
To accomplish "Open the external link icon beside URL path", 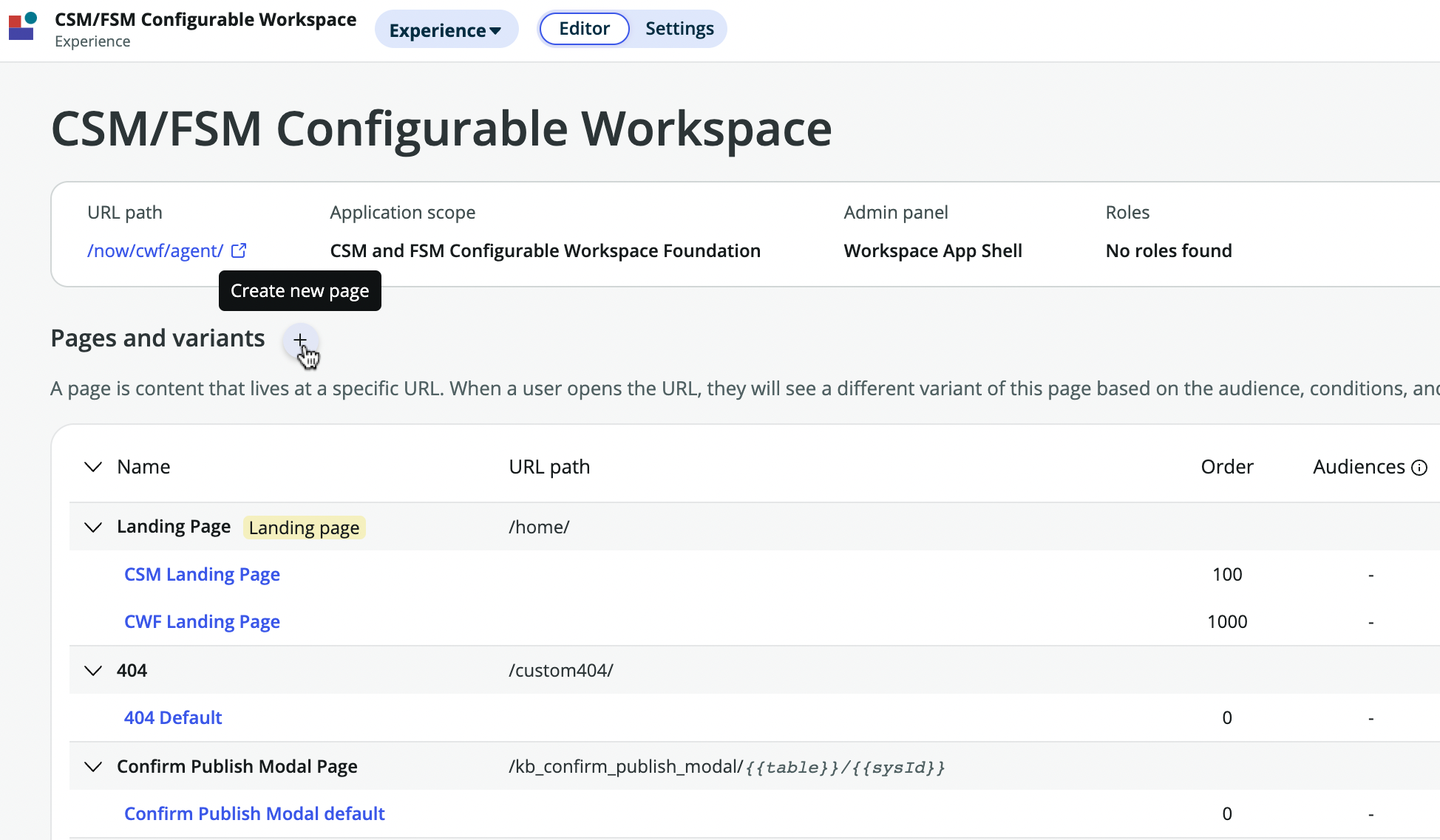I will tap(239, 250).
